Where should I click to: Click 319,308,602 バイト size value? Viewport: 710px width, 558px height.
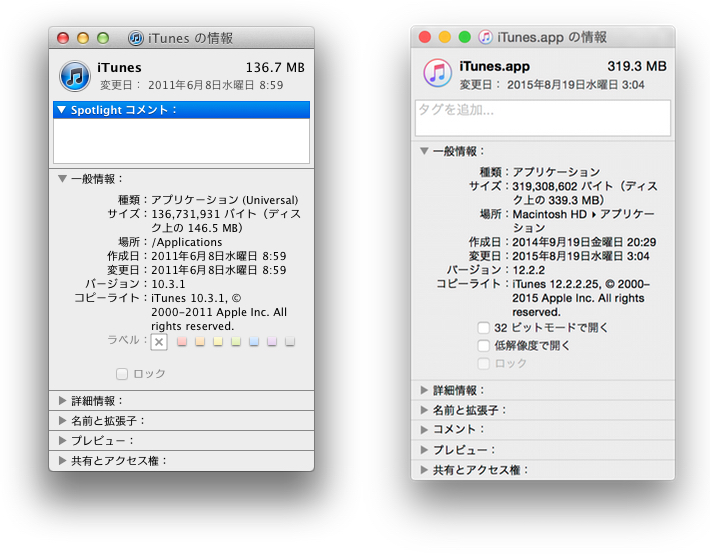585,193
